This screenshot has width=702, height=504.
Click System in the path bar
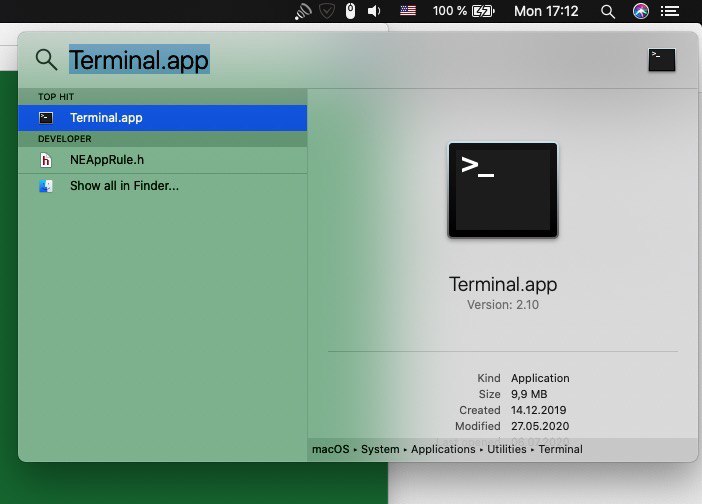click(380, 449)
